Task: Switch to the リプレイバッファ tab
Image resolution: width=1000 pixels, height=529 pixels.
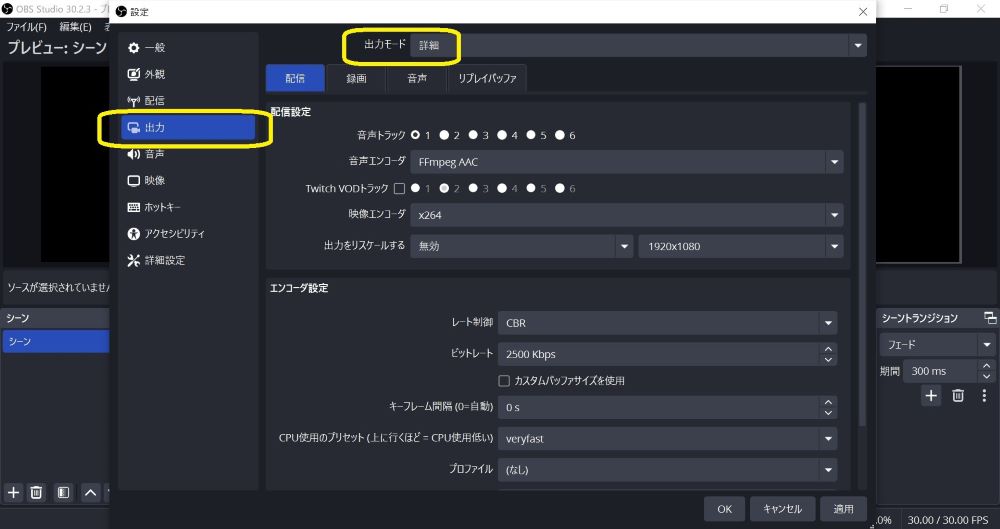Action: tap(487, 78)
